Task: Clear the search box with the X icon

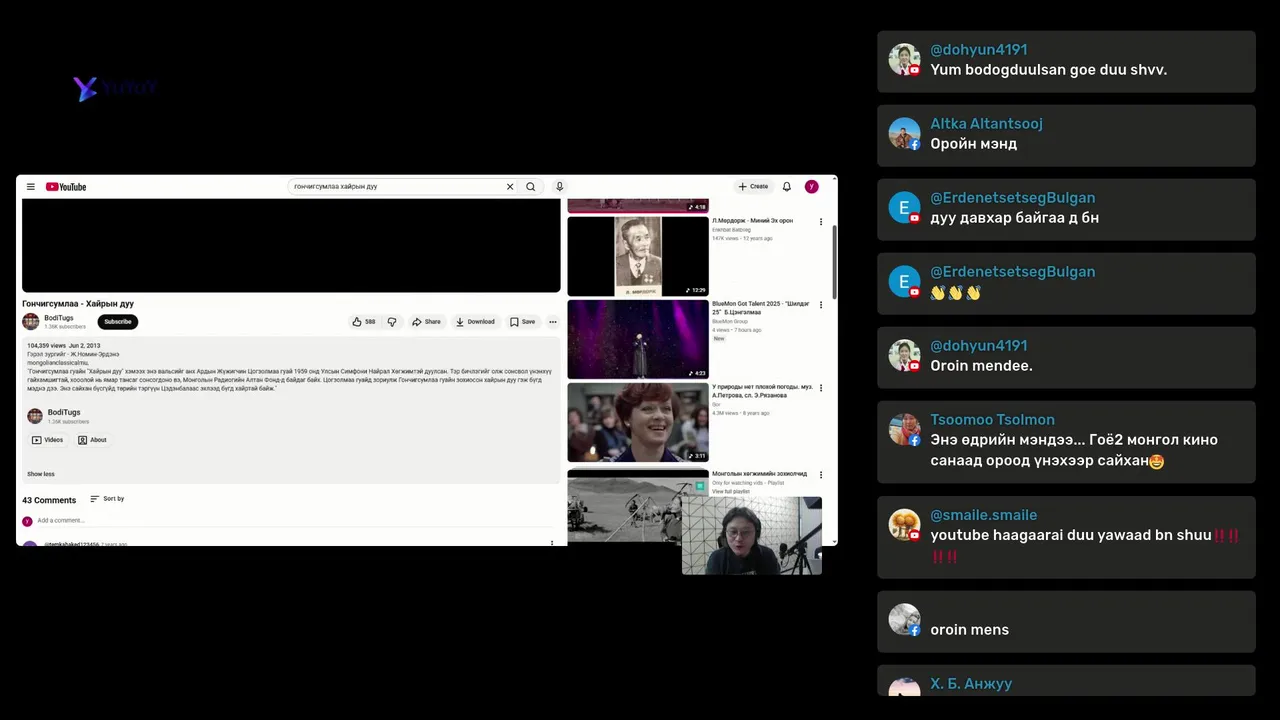Action: (x=510, y=187)
